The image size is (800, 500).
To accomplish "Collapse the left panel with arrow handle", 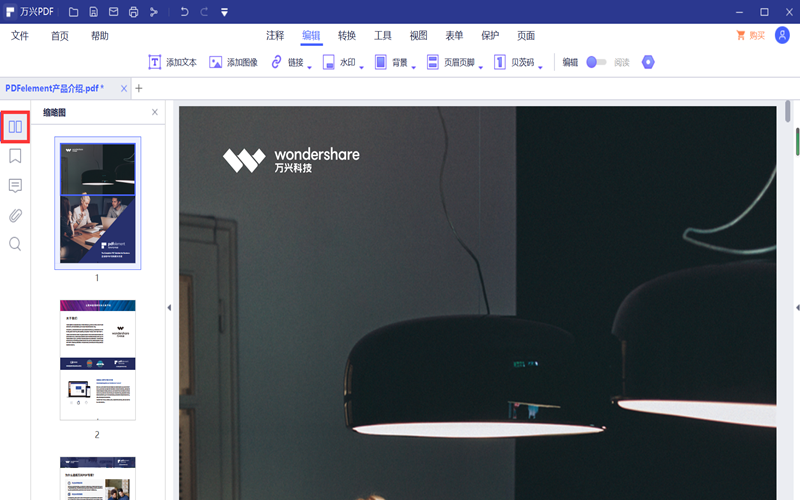I will [168, 307].
